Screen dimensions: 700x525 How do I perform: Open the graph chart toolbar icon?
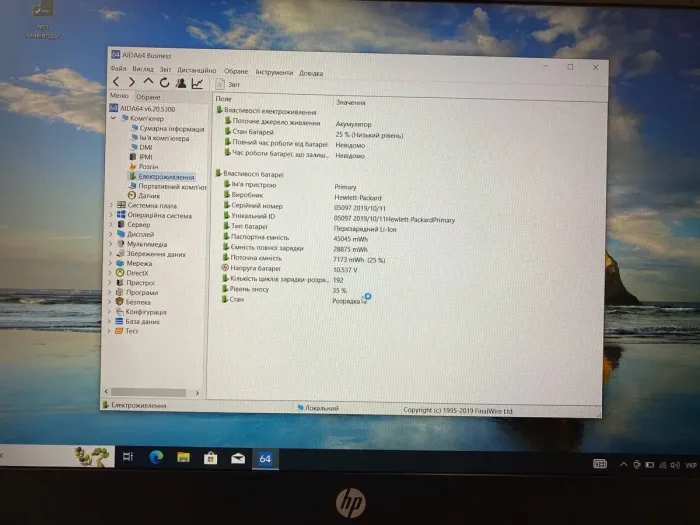(x=197, y=83)
